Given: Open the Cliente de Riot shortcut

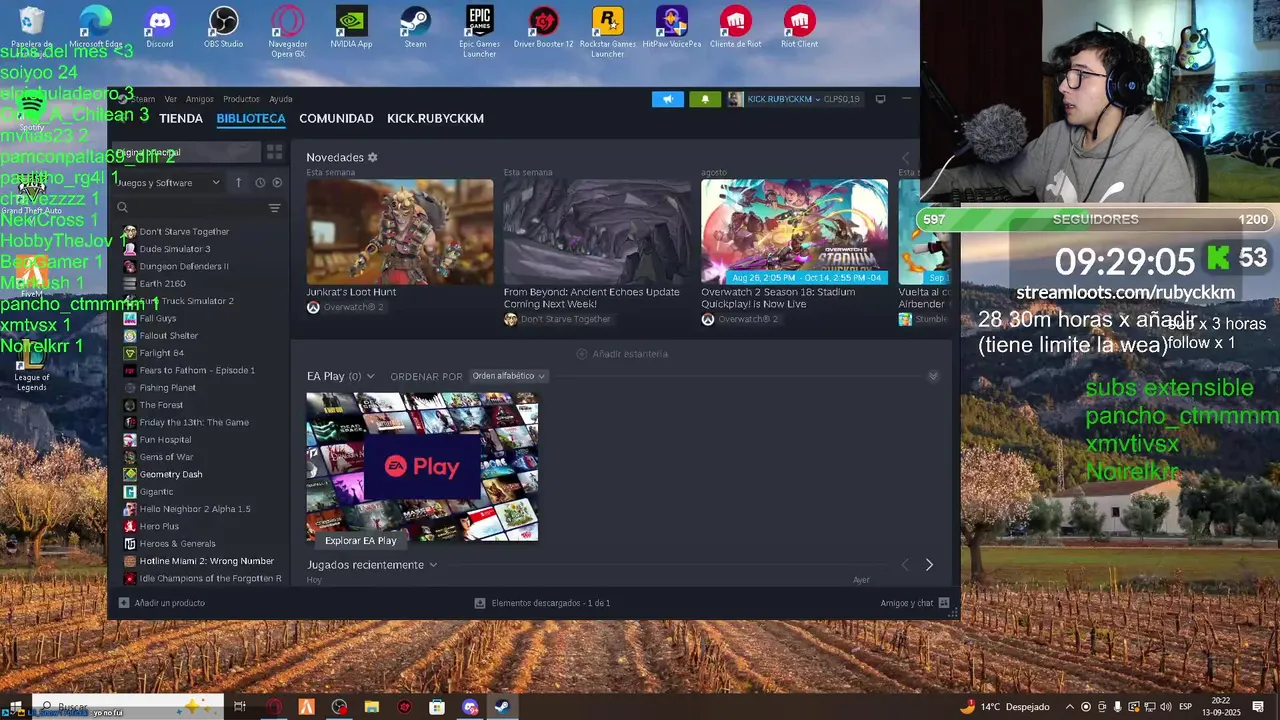Looking at the screenshot, I should [736, 27].
